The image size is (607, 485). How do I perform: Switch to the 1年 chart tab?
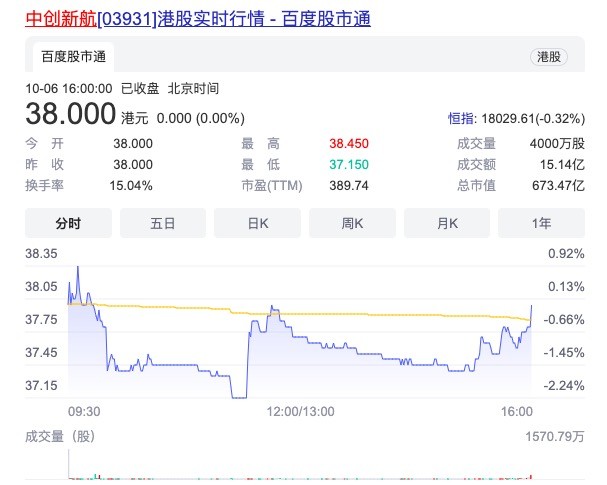tap(541, 223)
